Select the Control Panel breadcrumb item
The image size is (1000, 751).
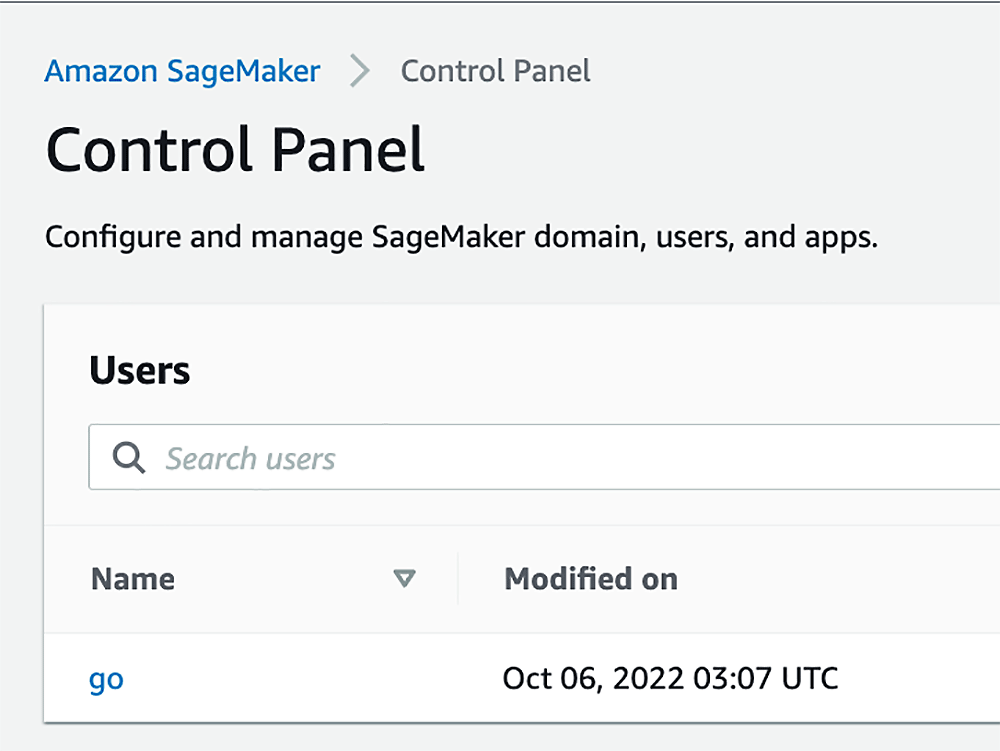[x=496, y=71]
